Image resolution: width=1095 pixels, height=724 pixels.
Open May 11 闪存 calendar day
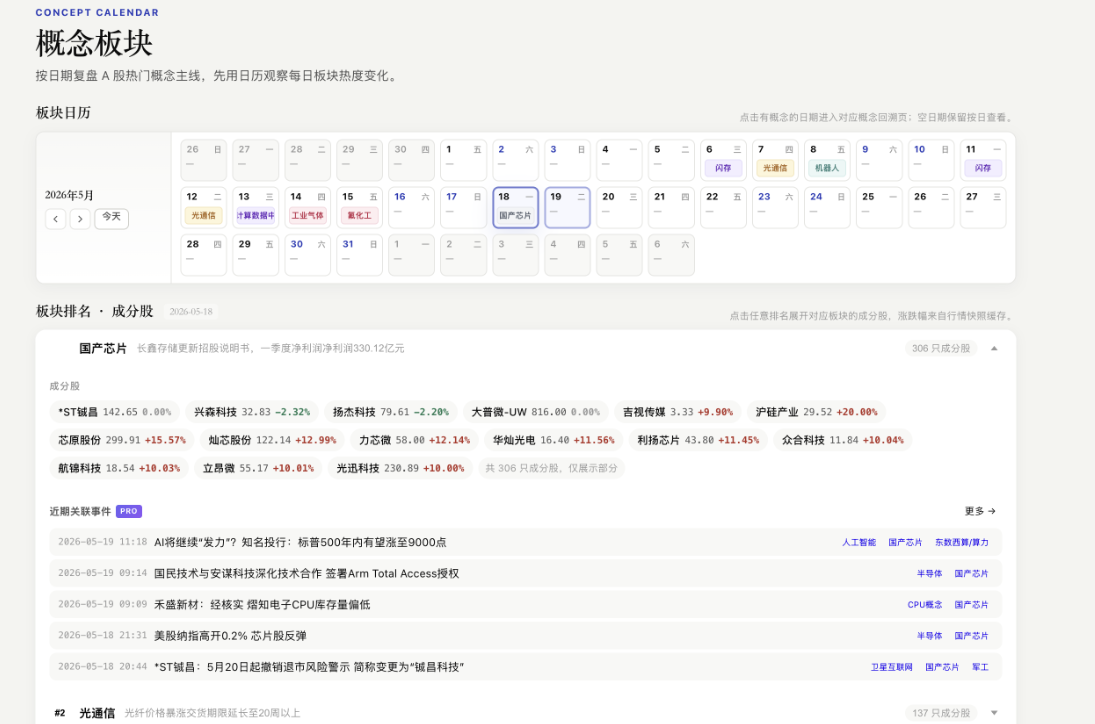(x=983, y=160)
